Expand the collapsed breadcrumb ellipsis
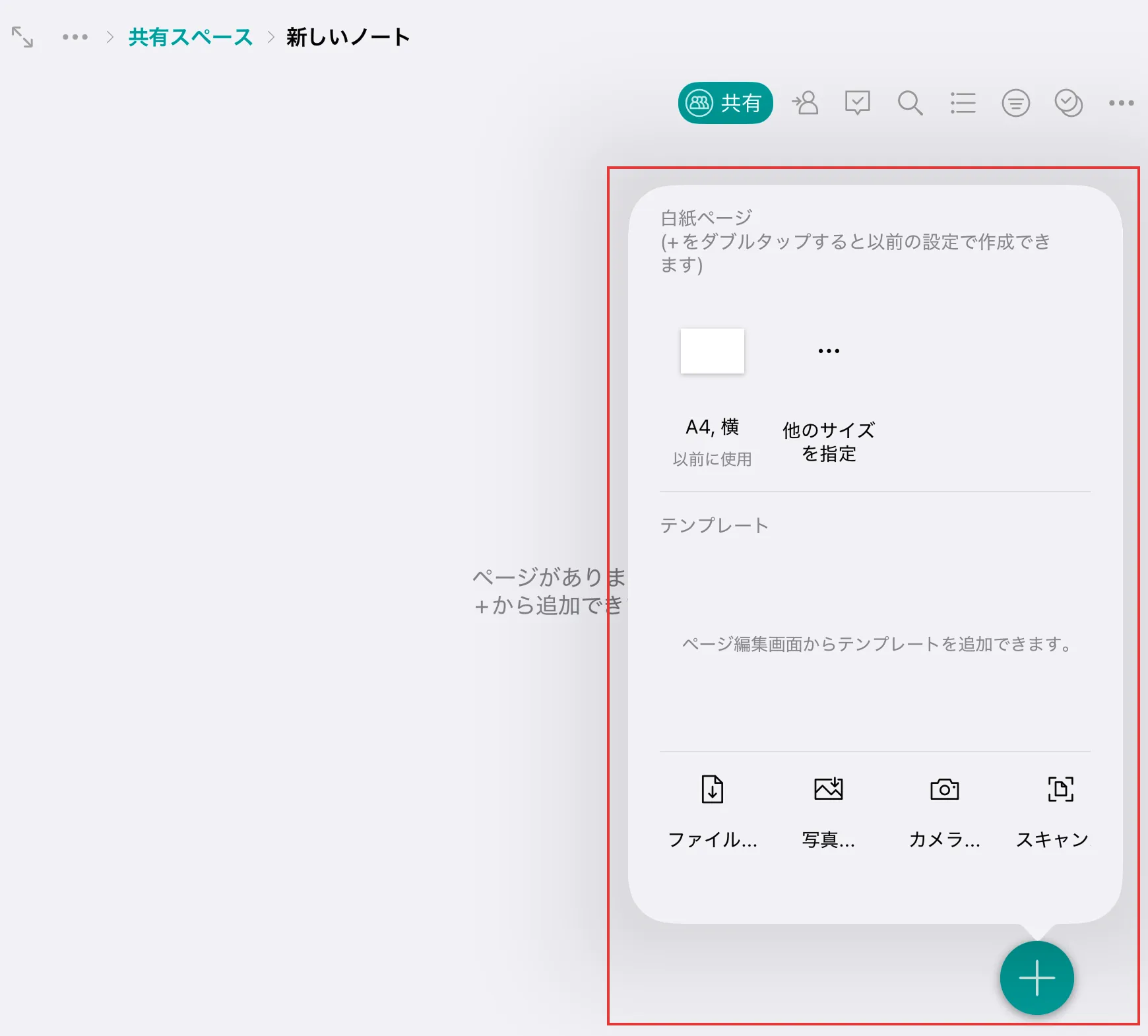Image resolution: width=1148 pixels, height=1036 pixels. coord(75,38)
